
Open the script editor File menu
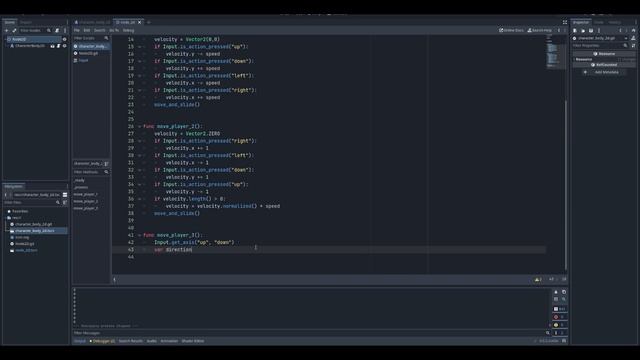tap(77, 31)
